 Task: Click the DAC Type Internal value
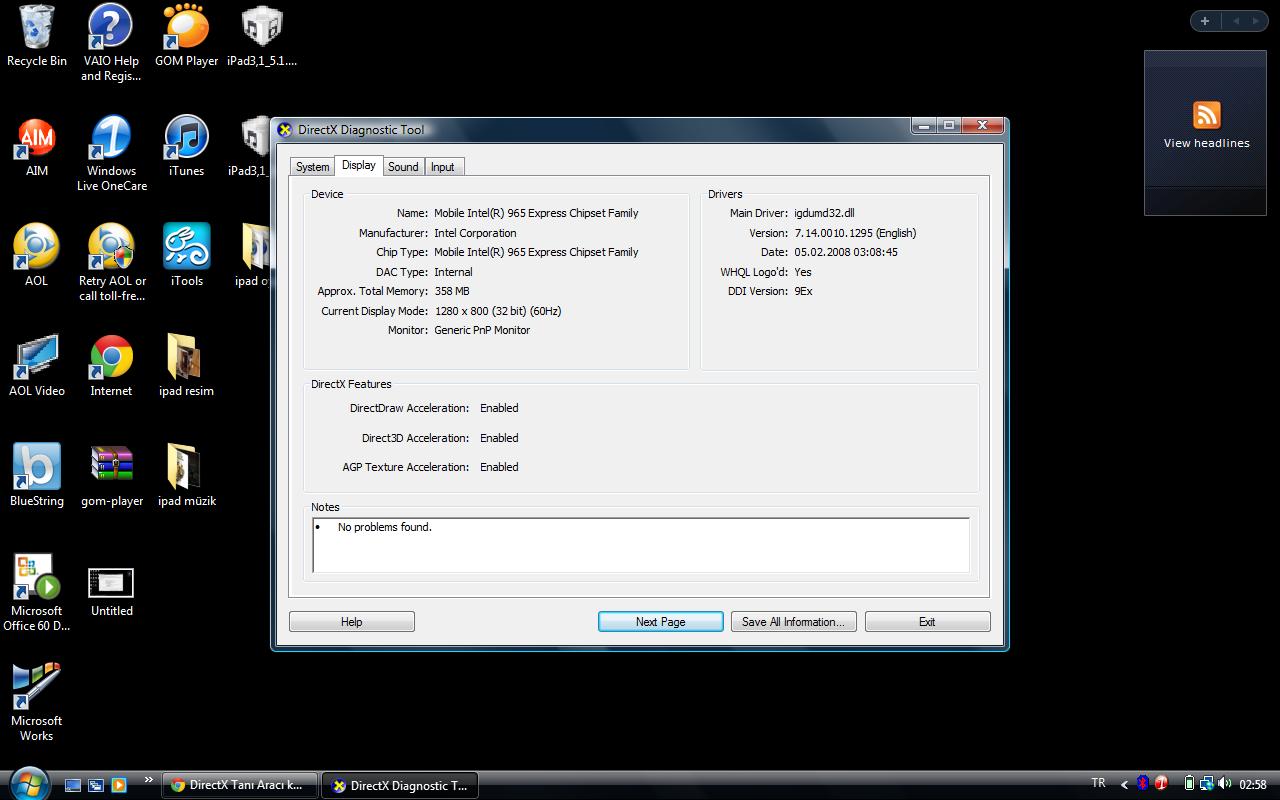coord(453,272)
